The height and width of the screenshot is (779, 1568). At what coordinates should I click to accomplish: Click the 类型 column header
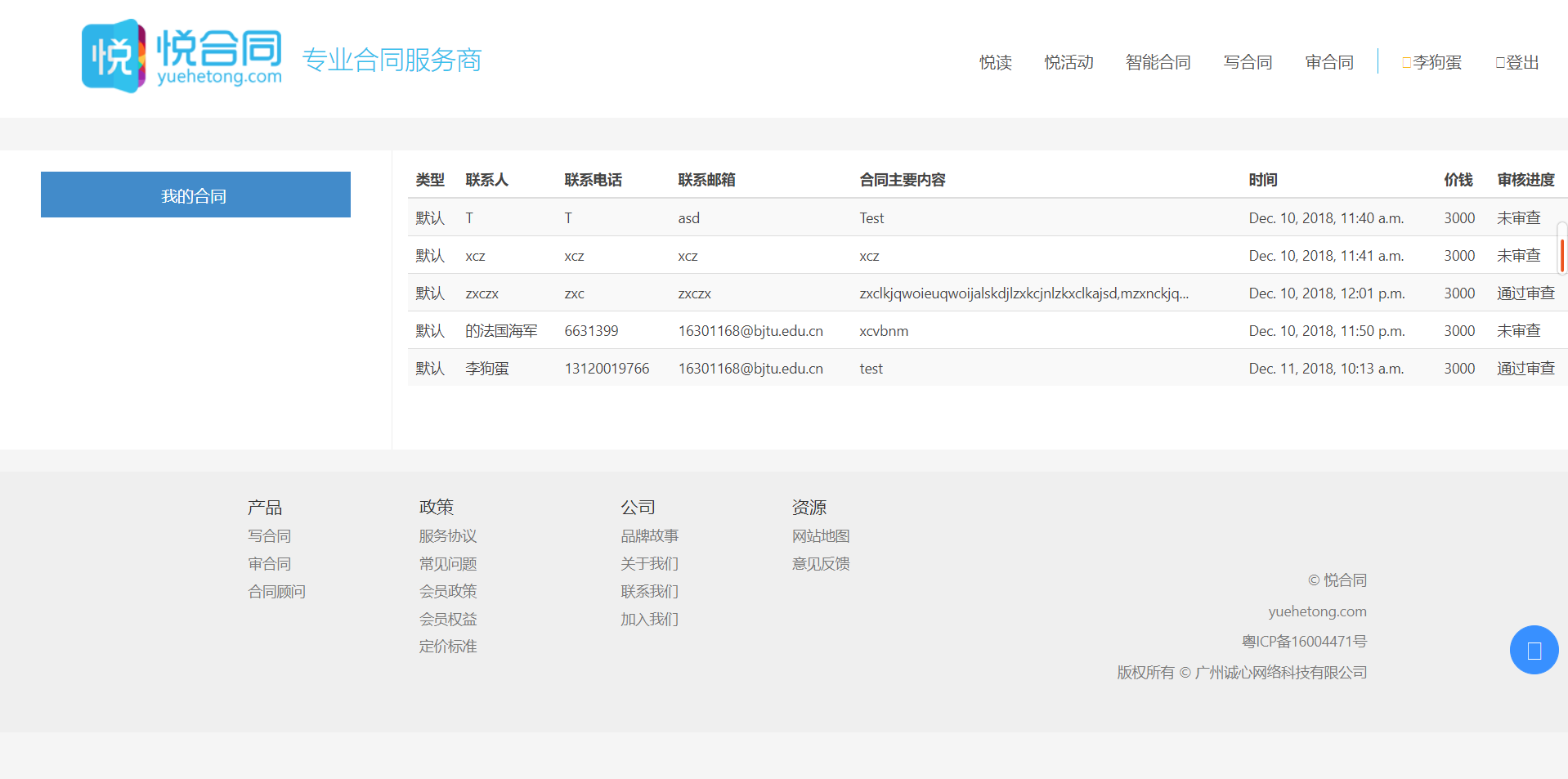click(430, 180)
